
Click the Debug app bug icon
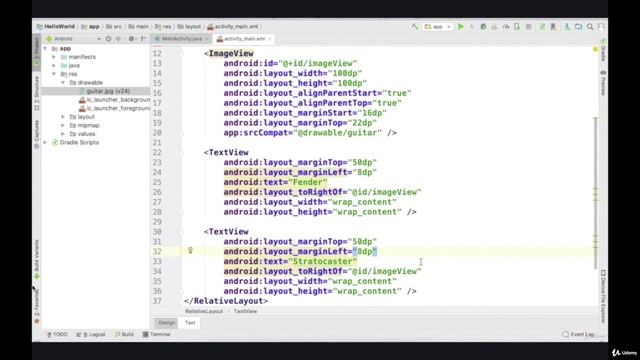[483, 27]
